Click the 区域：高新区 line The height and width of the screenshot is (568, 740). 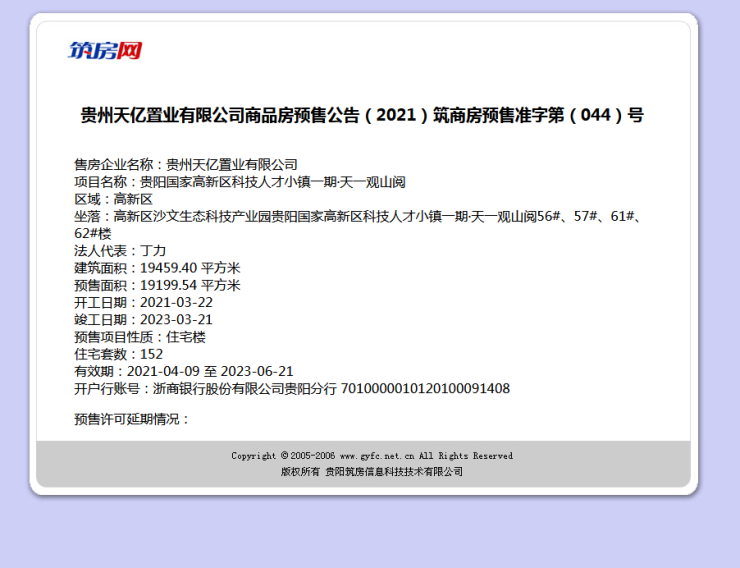click(113, 199)
